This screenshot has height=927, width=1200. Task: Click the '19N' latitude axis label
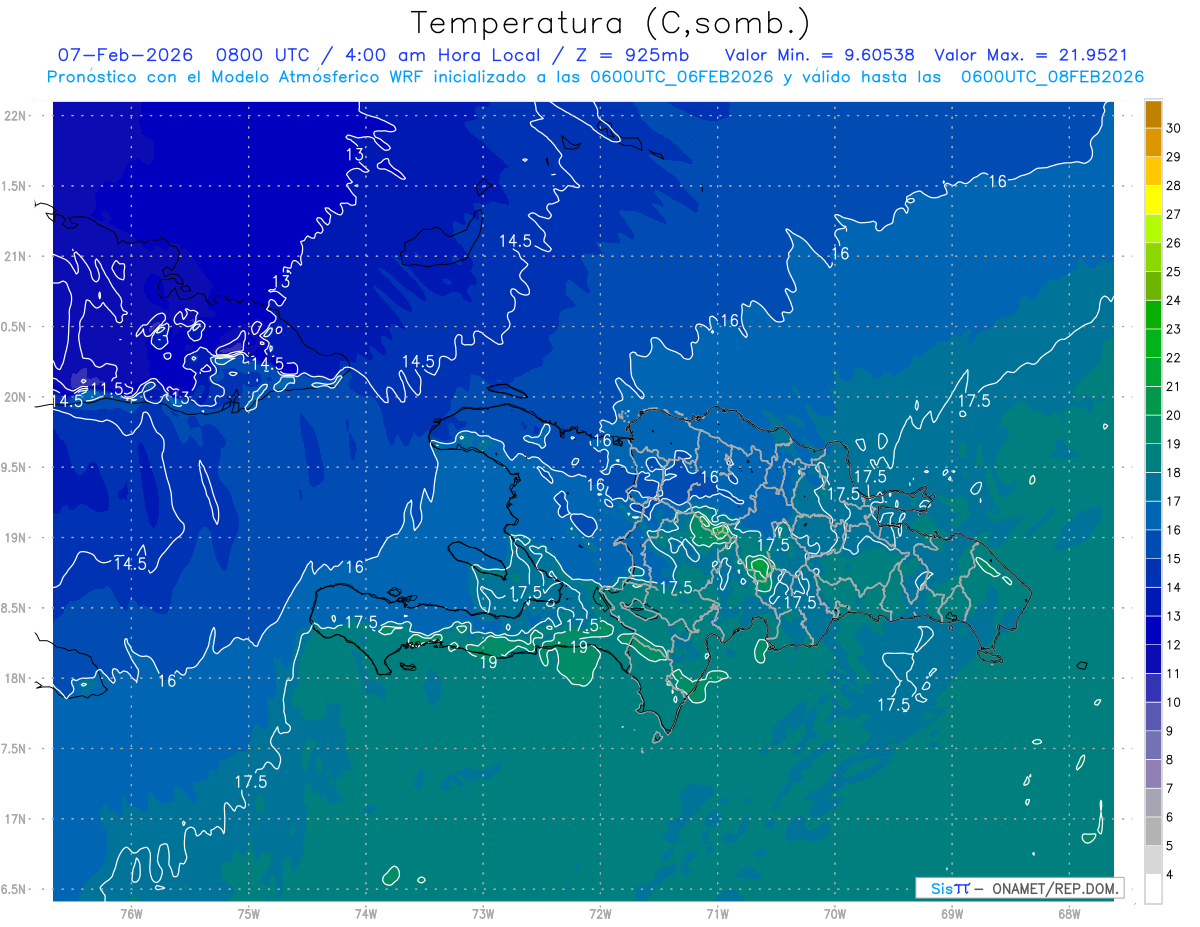(x=16, y=538)
